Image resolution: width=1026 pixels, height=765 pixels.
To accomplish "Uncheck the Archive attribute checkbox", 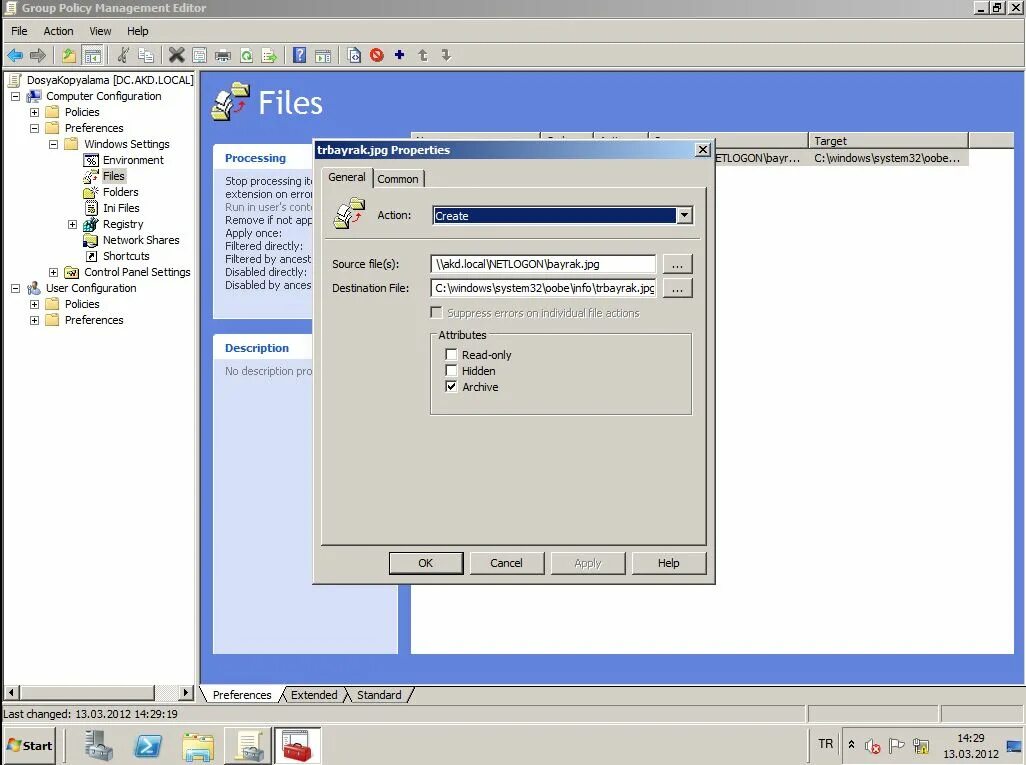I will (452, 387).
